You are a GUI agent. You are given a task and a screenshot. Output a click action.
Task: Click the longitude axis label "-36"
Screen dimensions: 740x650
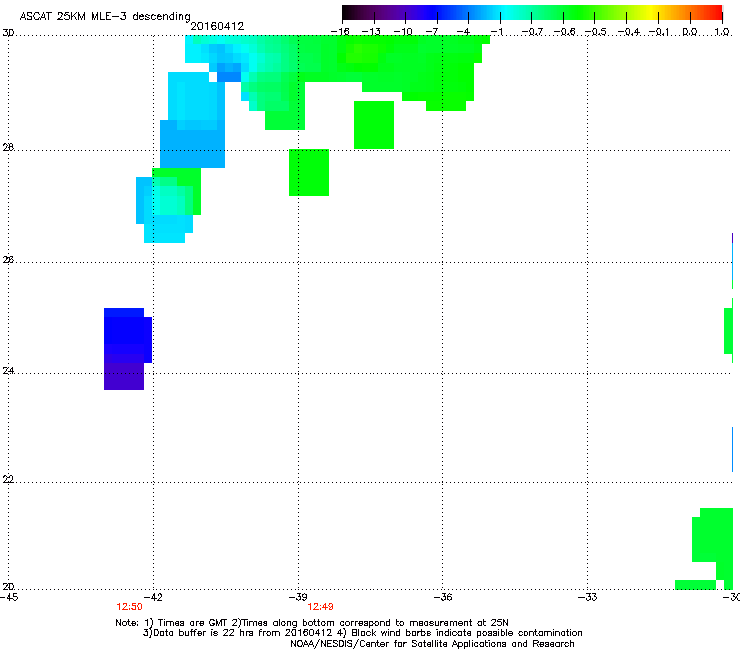point(443,597)
